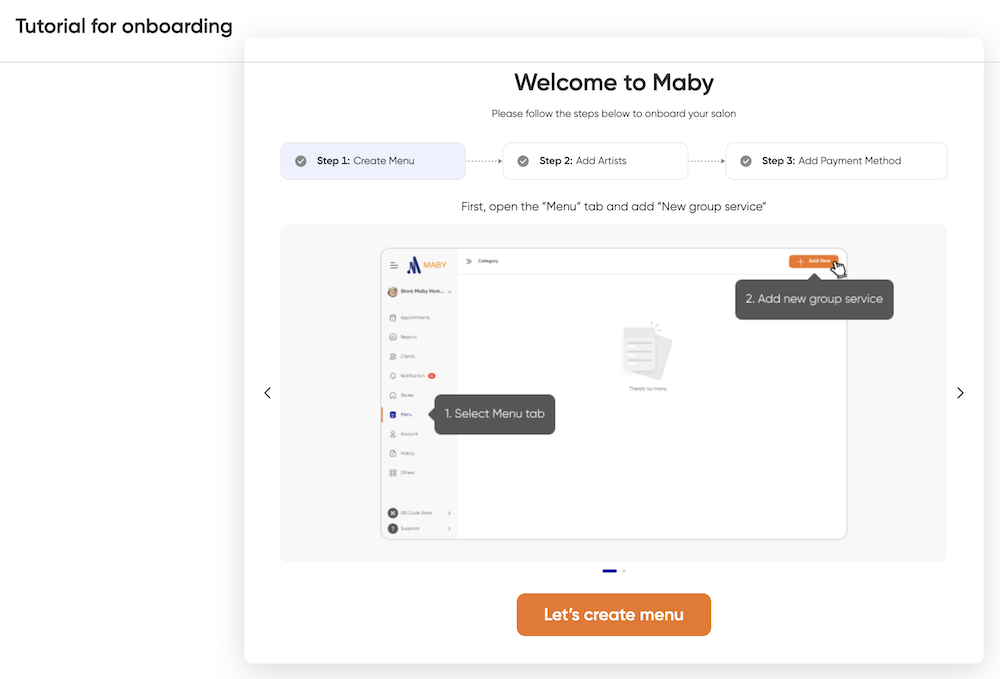Open Step 3: Add Payment Method
1000x679 pixels.
(836, 161)
